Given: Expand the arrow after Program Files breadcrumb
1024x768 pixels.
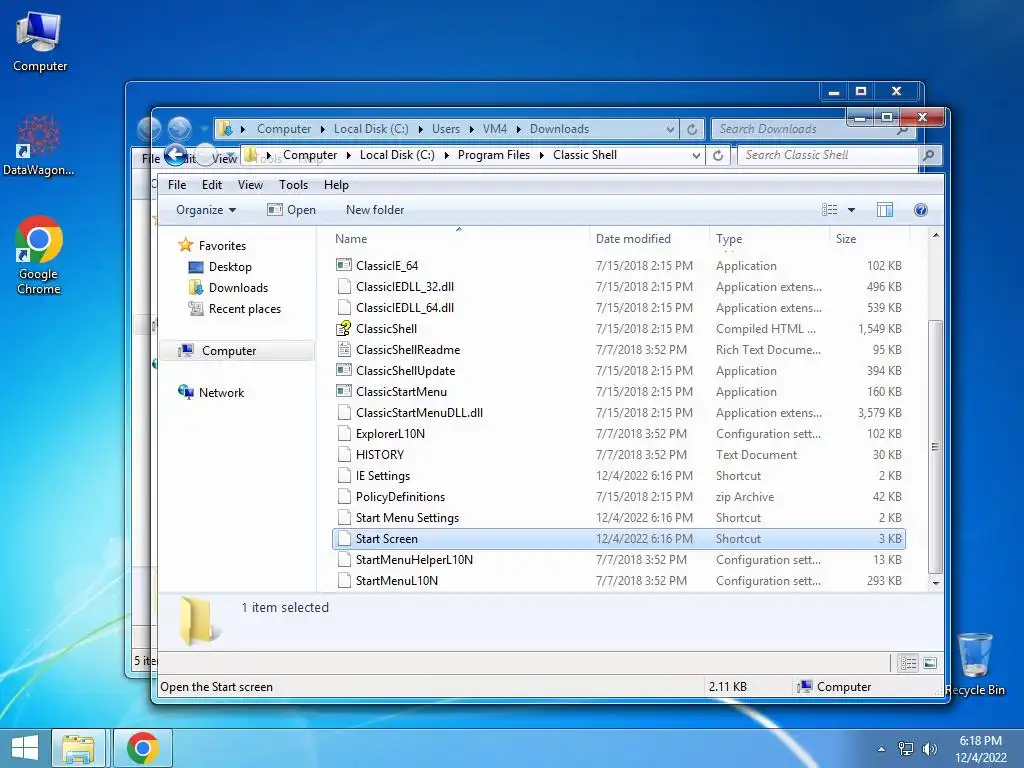Looking at the screenshot, I should 541,155.
